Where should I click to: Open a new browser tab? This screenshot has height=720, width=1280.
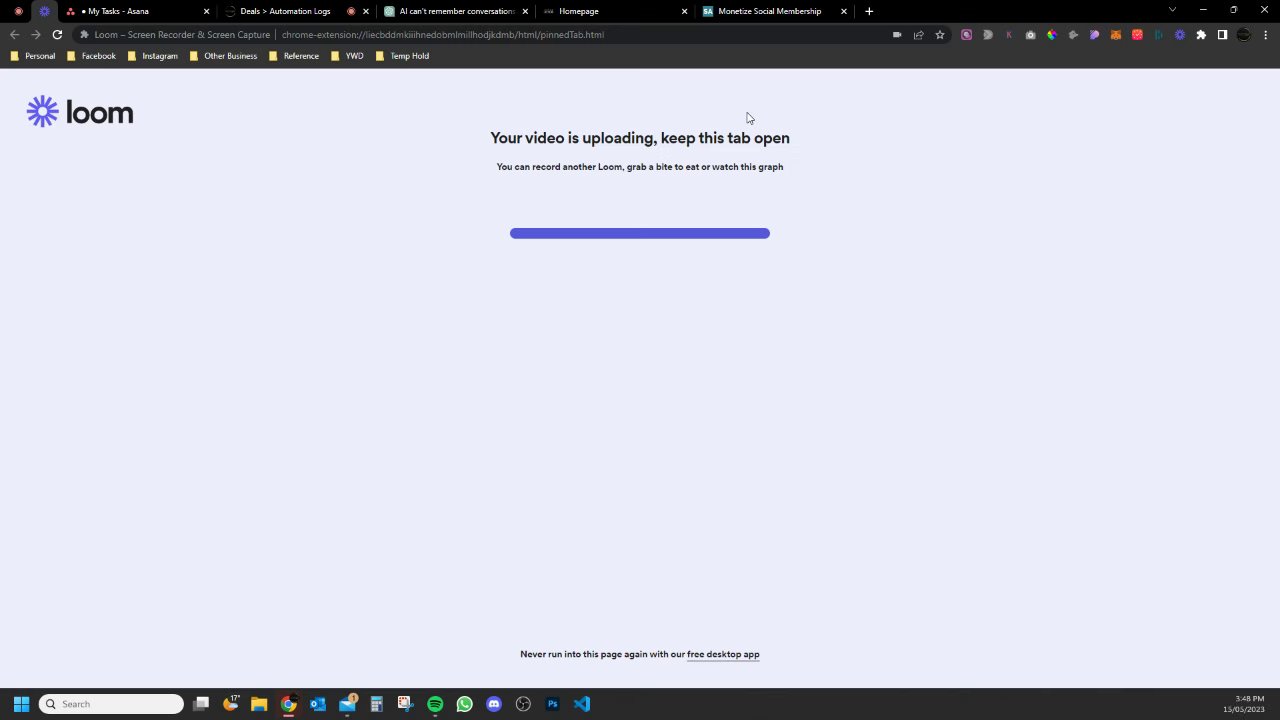[869, 11]
